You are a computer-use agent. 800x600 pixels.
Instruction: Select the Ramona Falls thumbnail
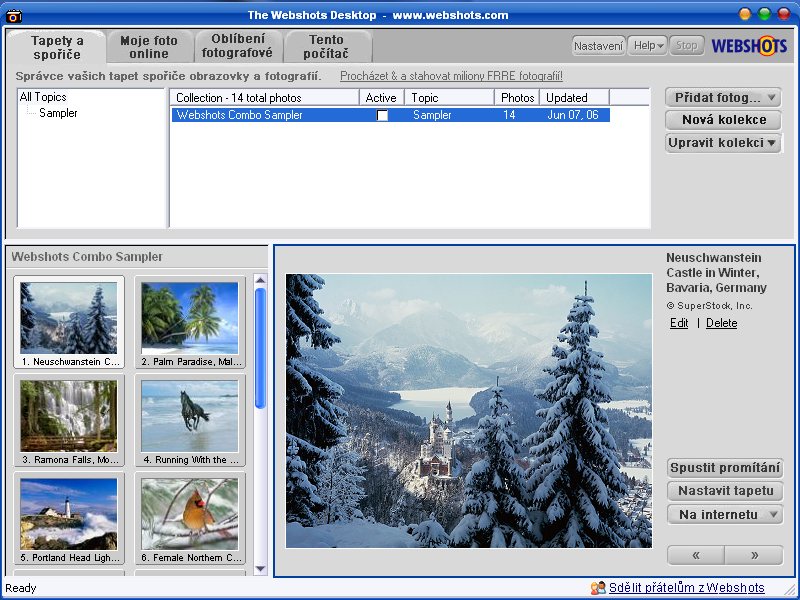(x=69, y=420)
